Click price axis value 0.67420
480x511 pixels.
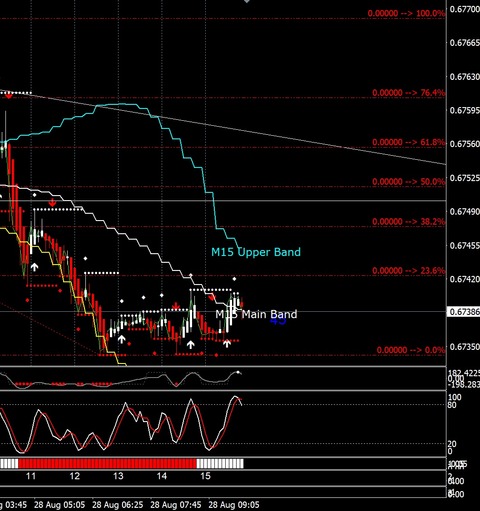click(465, 279)
